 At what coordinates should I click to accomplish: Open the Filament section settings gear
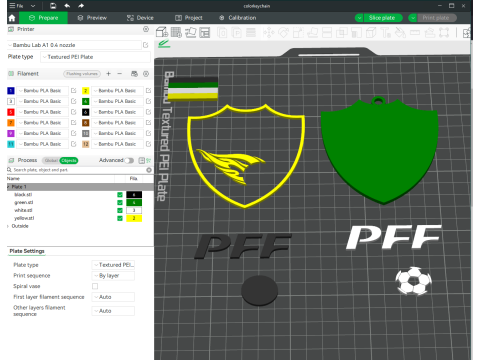(x=146, y=74)
